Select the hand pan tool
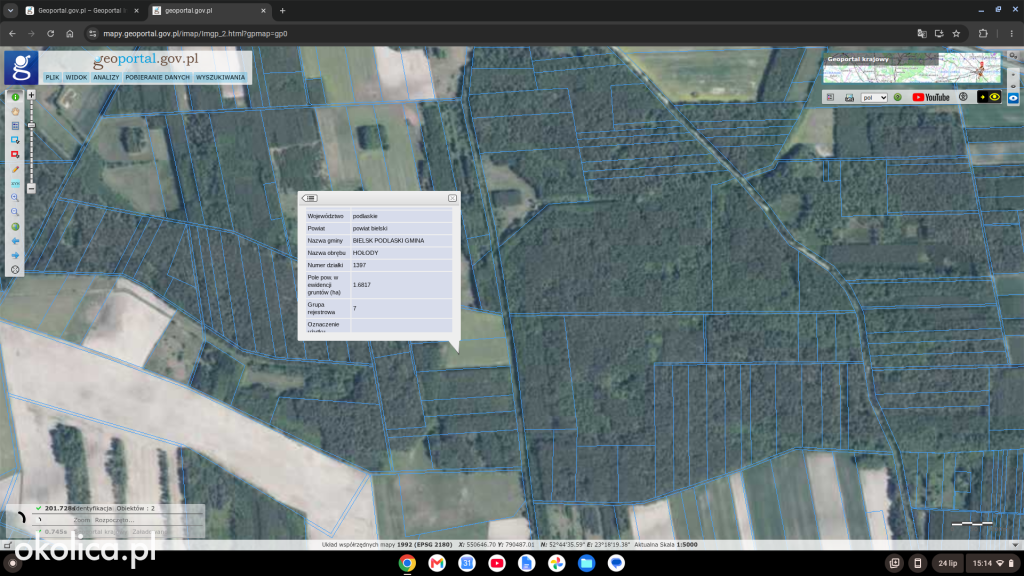The height and width of the screenshot is (576, 1024). [15, 112]
